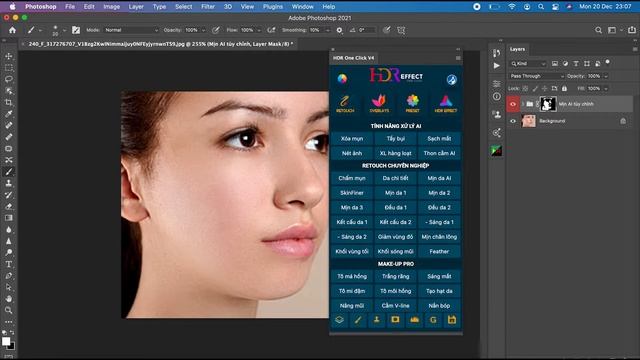Screen dimensions: 640x360
Task: Open the layer Opacity dropdown arrow
Action: pyautogui.click(x=606, y=76)
